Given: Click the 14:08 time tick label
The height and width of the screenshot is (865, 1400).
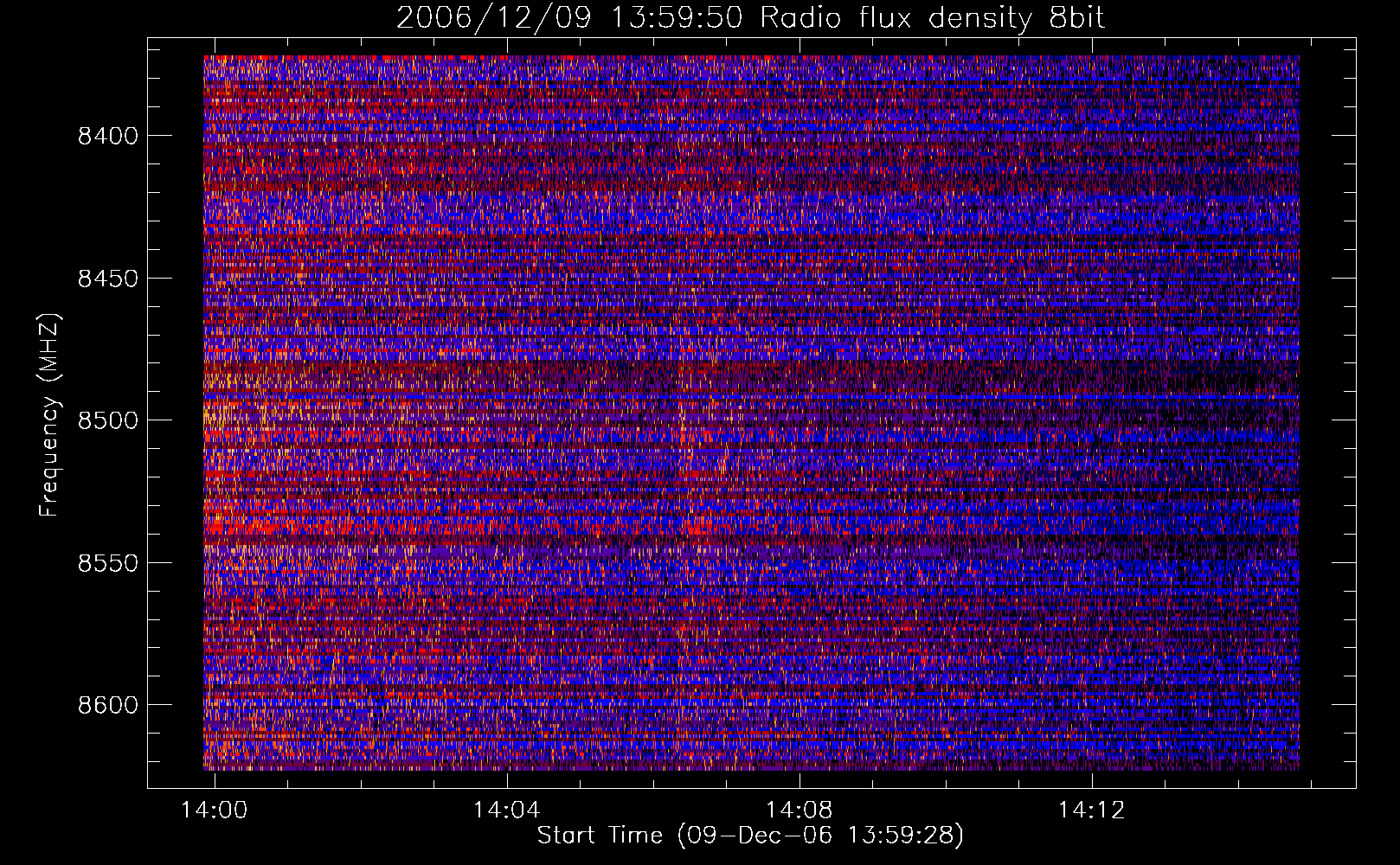Looking at the screenshot, I should click(x=799, y=810).
